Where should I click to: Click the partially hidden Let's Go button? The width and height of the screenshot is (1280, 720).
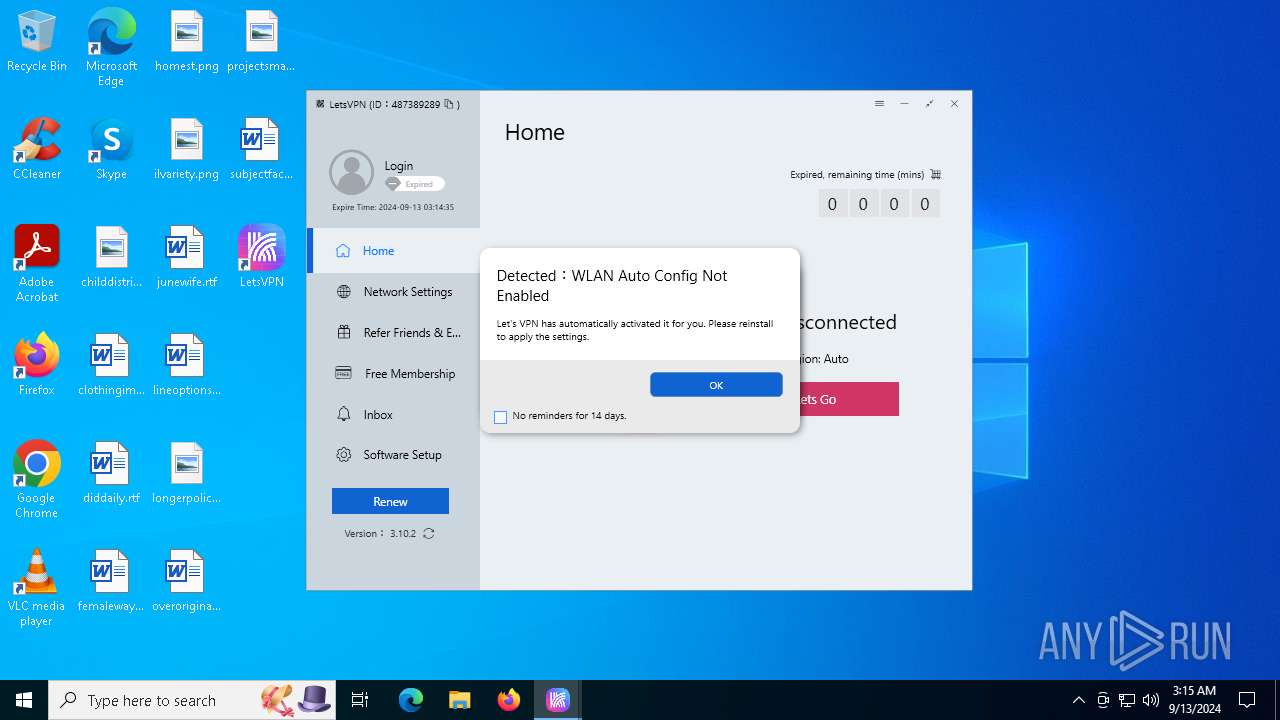coord(849,399)
